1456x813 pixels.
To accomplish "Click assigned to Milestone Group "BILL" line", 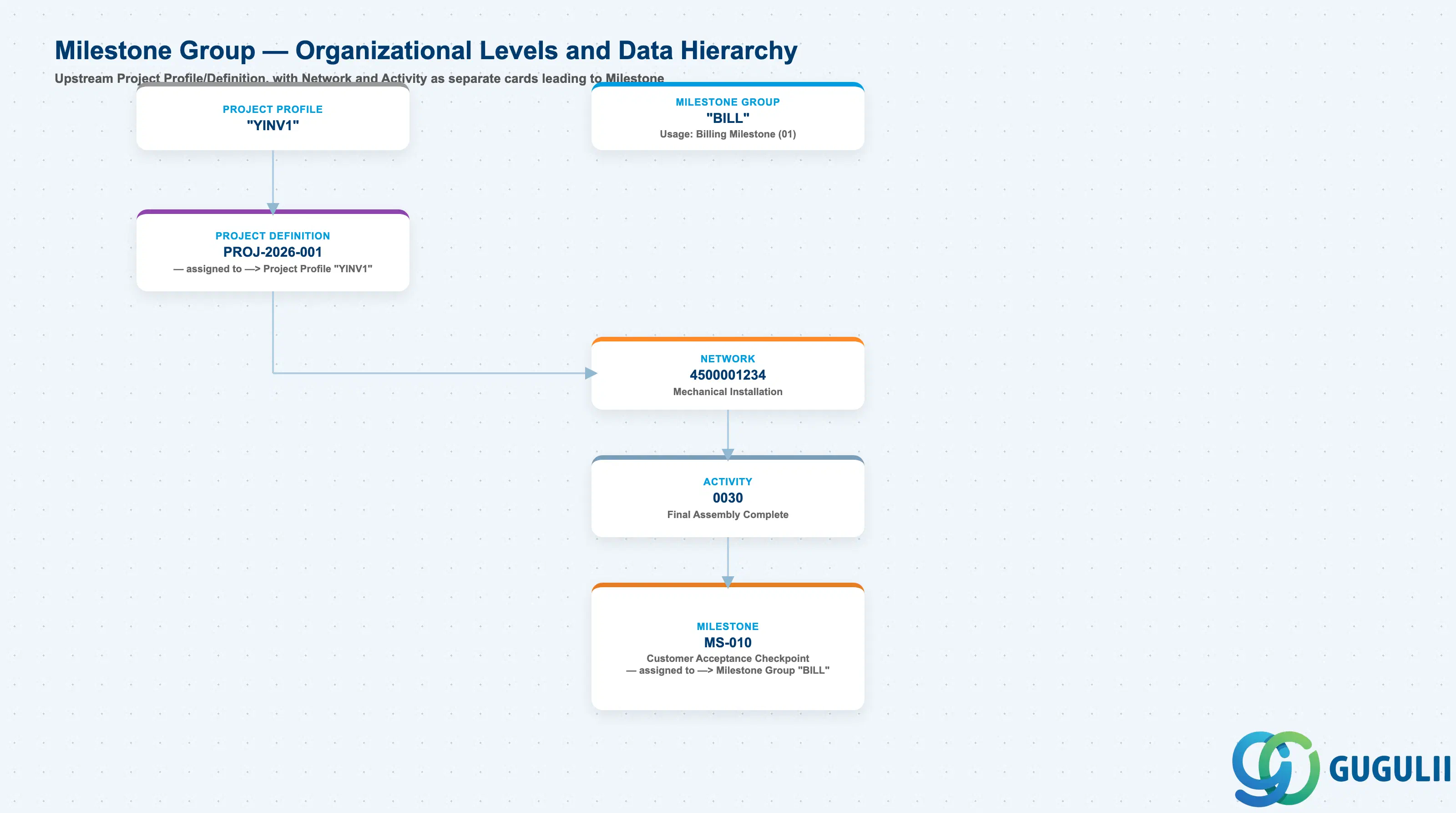I will (x=728, y=671).
